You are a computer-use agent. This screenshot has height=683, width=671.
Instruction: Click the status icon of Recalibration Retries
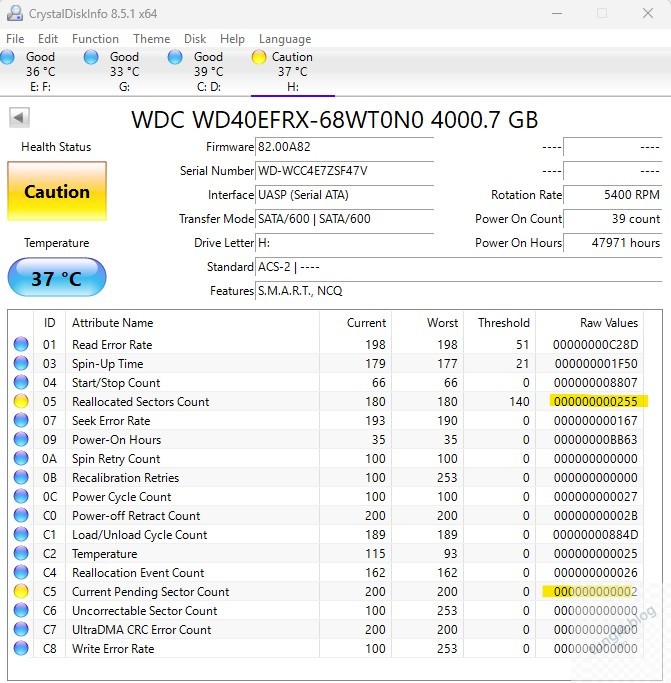point(21,477)
